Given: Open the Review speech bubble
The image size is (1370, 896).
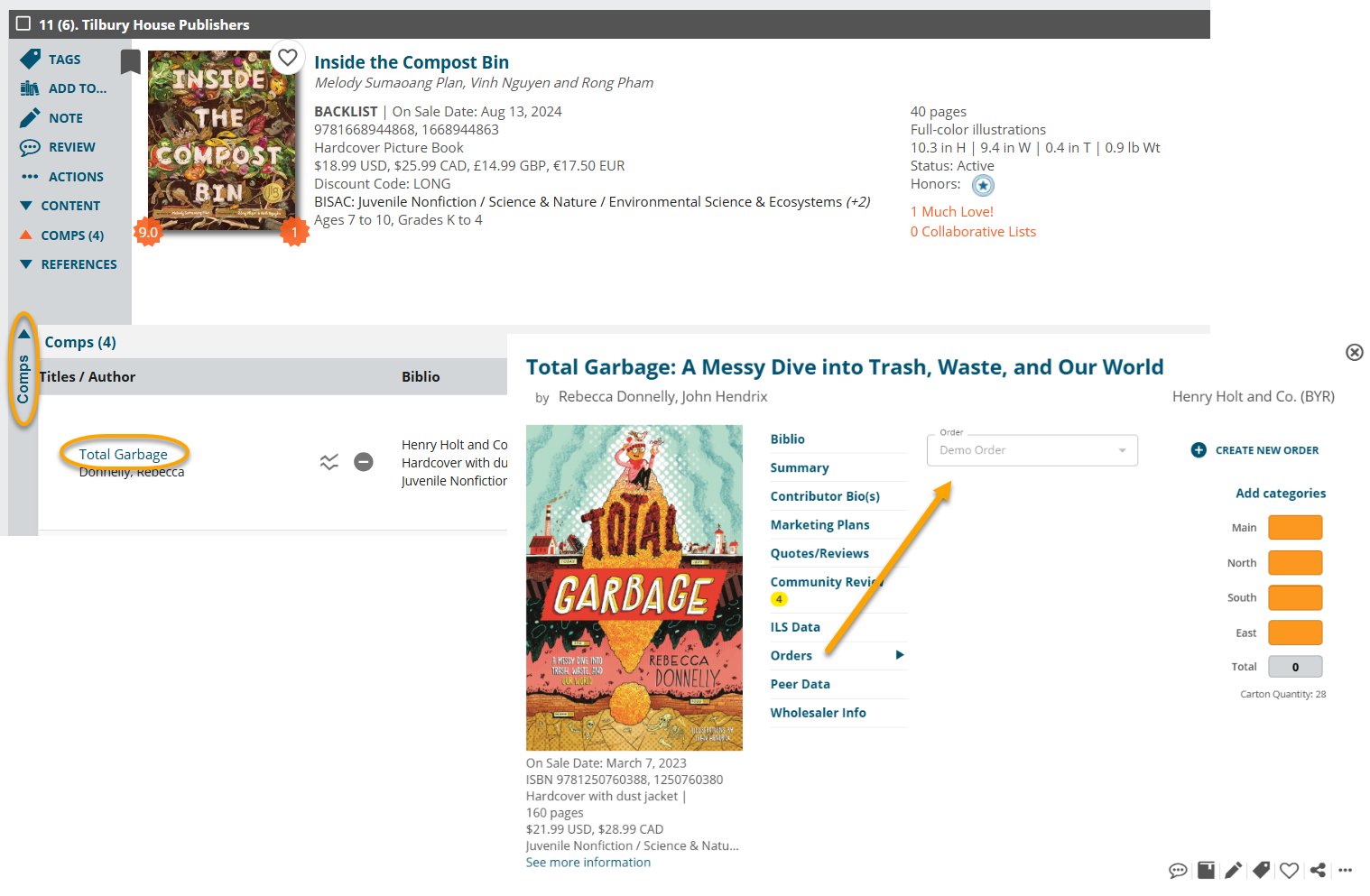Looking at the screenshot, I should 30,147.
